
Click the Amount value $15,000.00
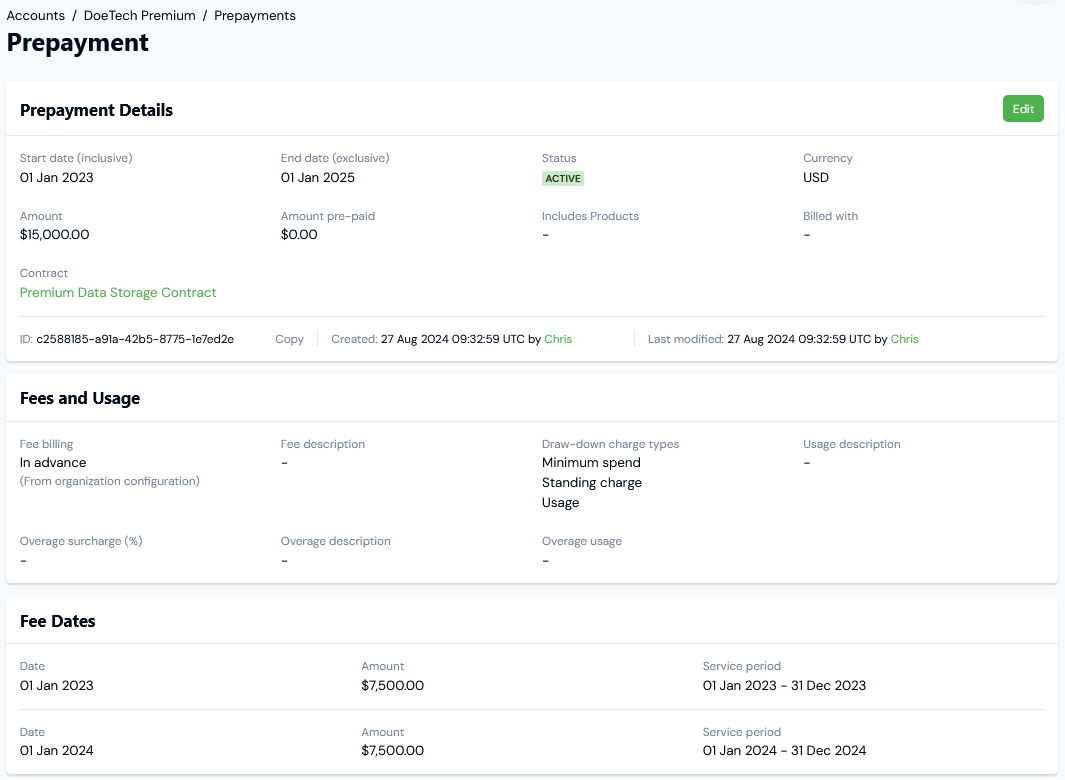[54, 234]
